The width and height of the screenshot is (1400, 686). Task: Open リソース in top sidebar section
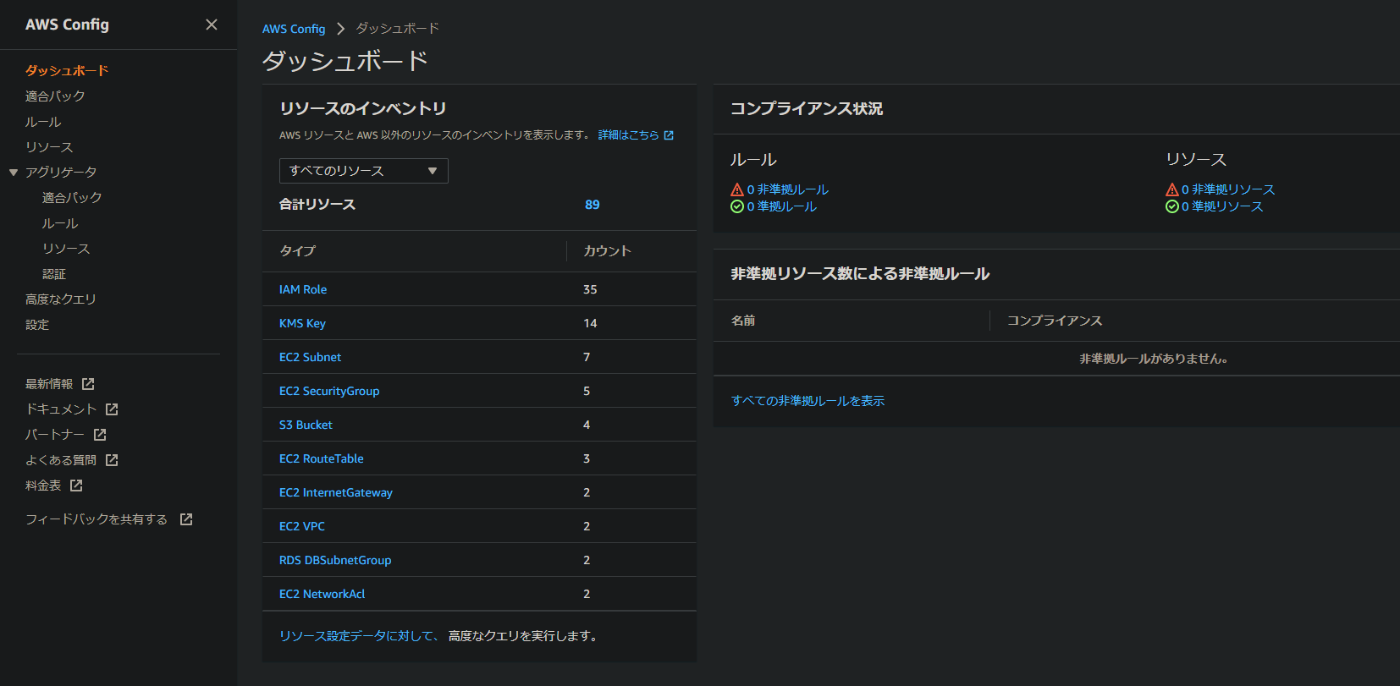click(x=49, y=147)
